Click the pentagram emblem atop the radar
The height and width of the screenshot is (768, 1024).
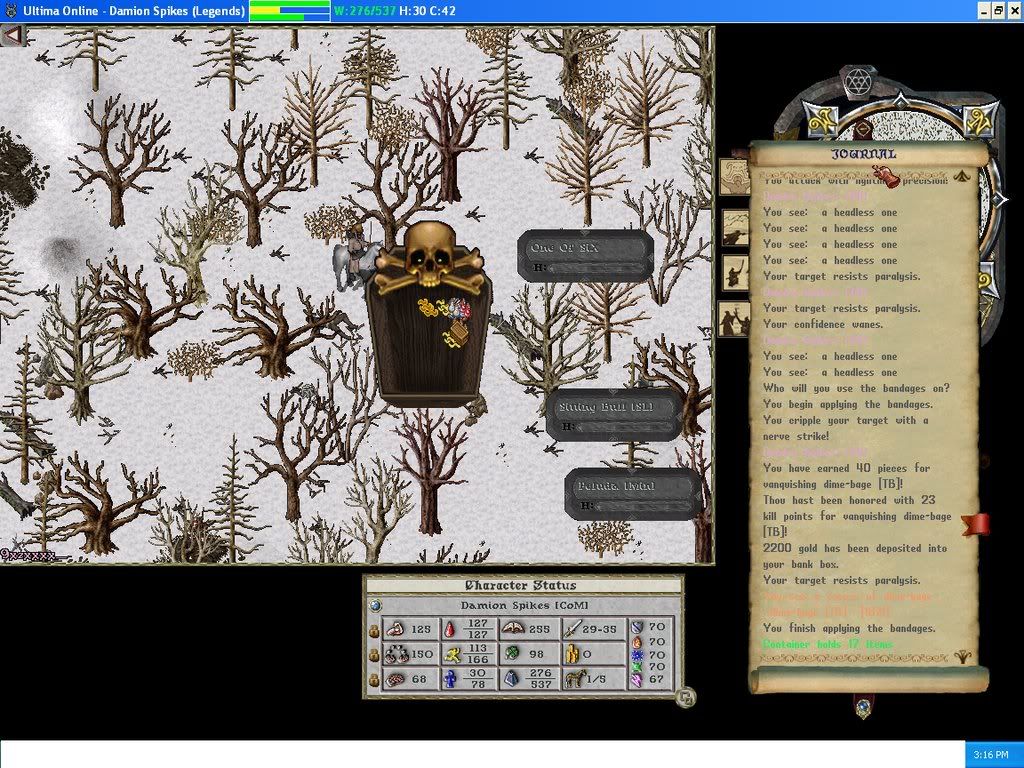857,82
